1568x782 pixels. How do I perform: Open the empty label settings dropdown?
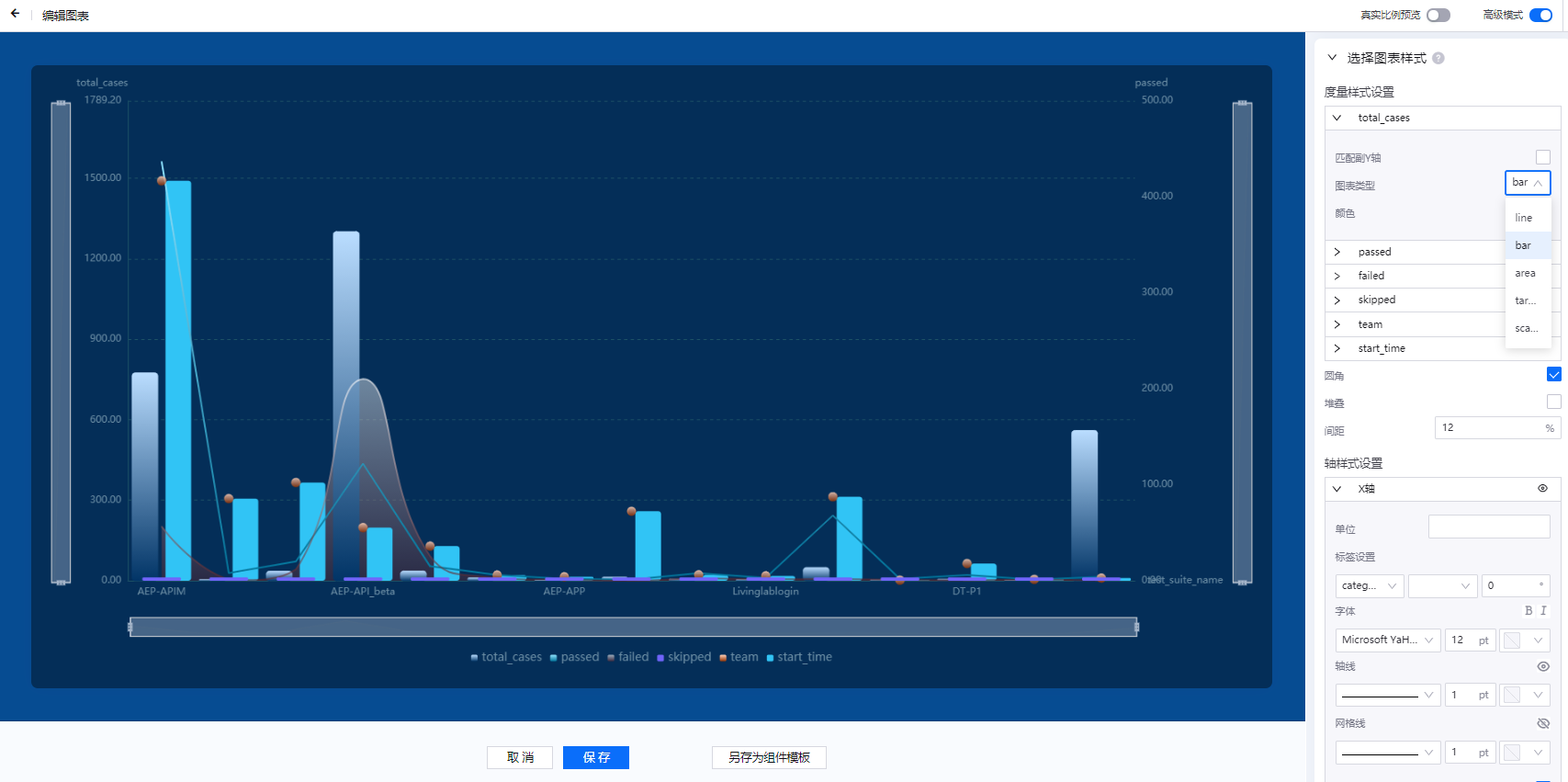coord(1442,585)
